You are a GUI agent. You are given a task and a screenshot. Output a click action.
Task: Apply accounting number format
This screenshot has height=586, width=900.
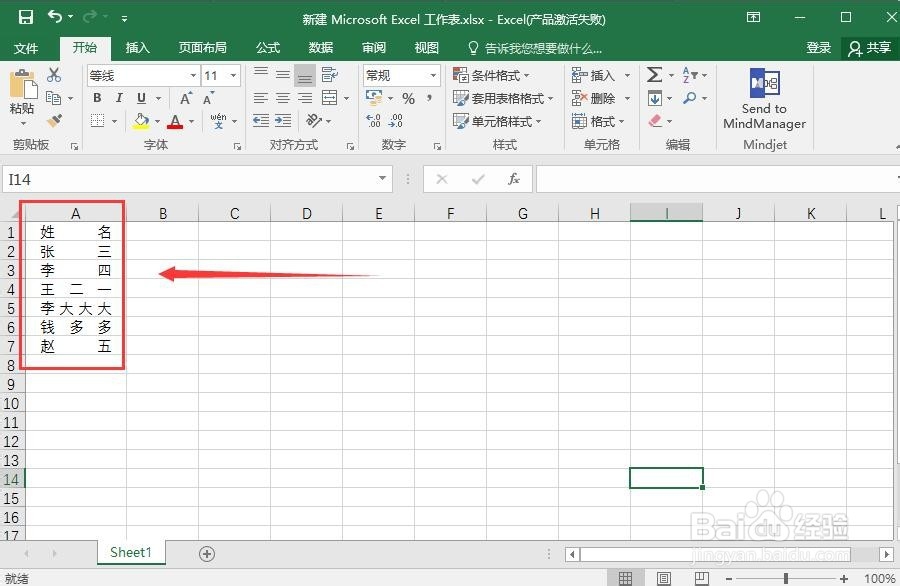click(374, 98)
